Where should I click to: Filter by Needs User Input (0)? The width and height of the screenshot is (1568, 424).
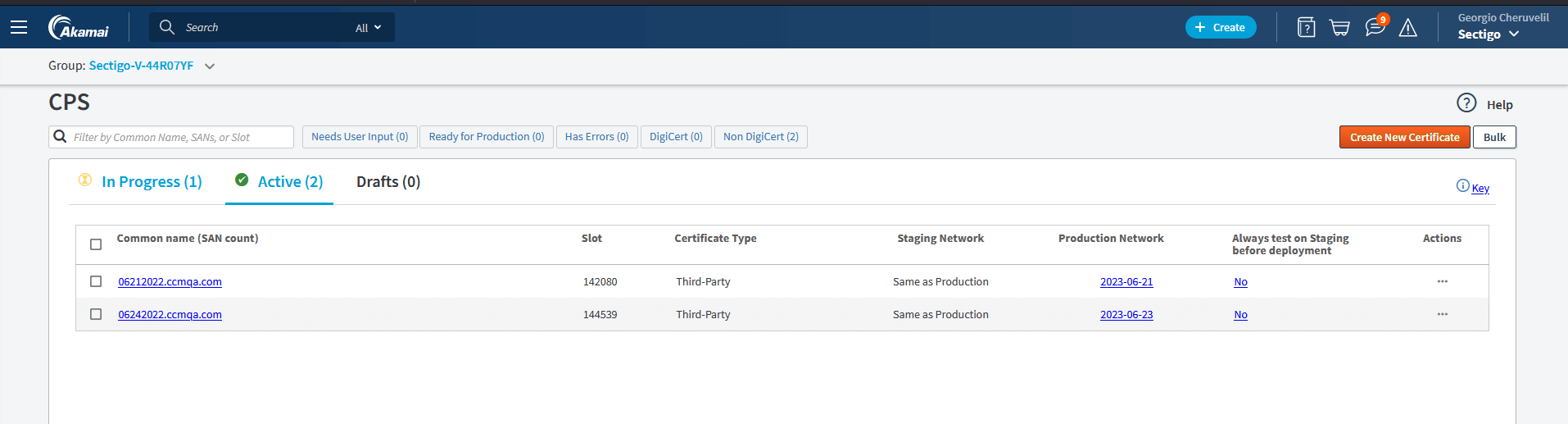point(360,137)
